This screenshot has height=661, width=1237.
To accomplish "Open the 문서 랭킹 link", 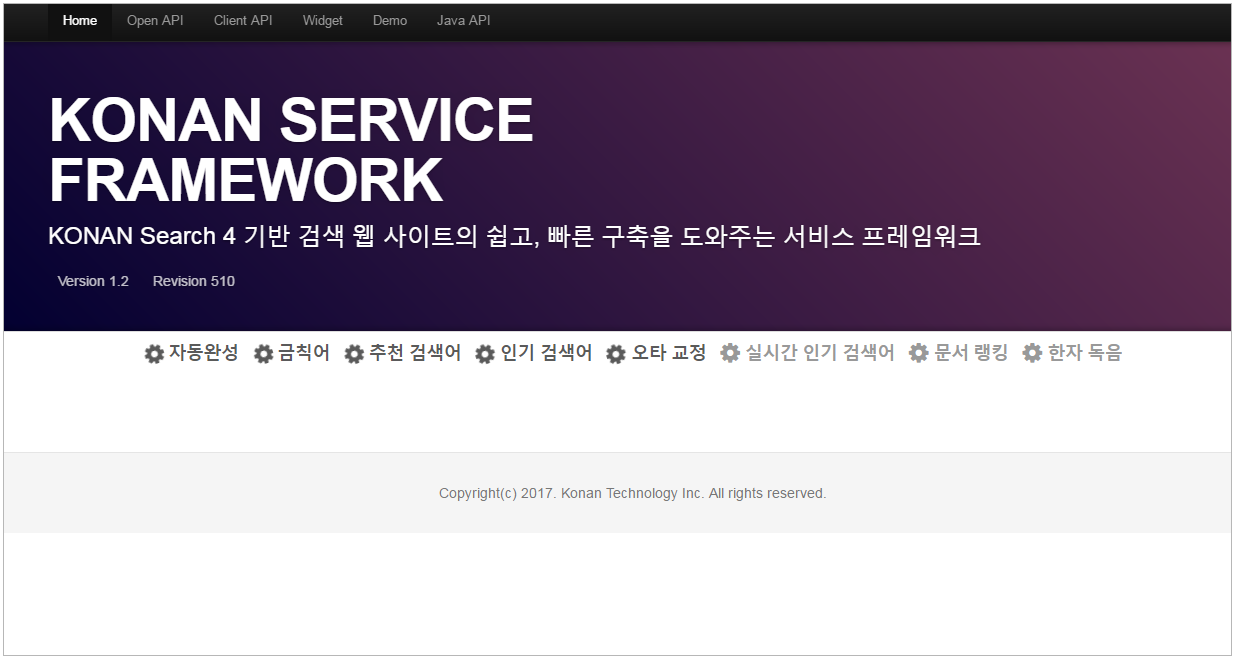I will 971,353.
